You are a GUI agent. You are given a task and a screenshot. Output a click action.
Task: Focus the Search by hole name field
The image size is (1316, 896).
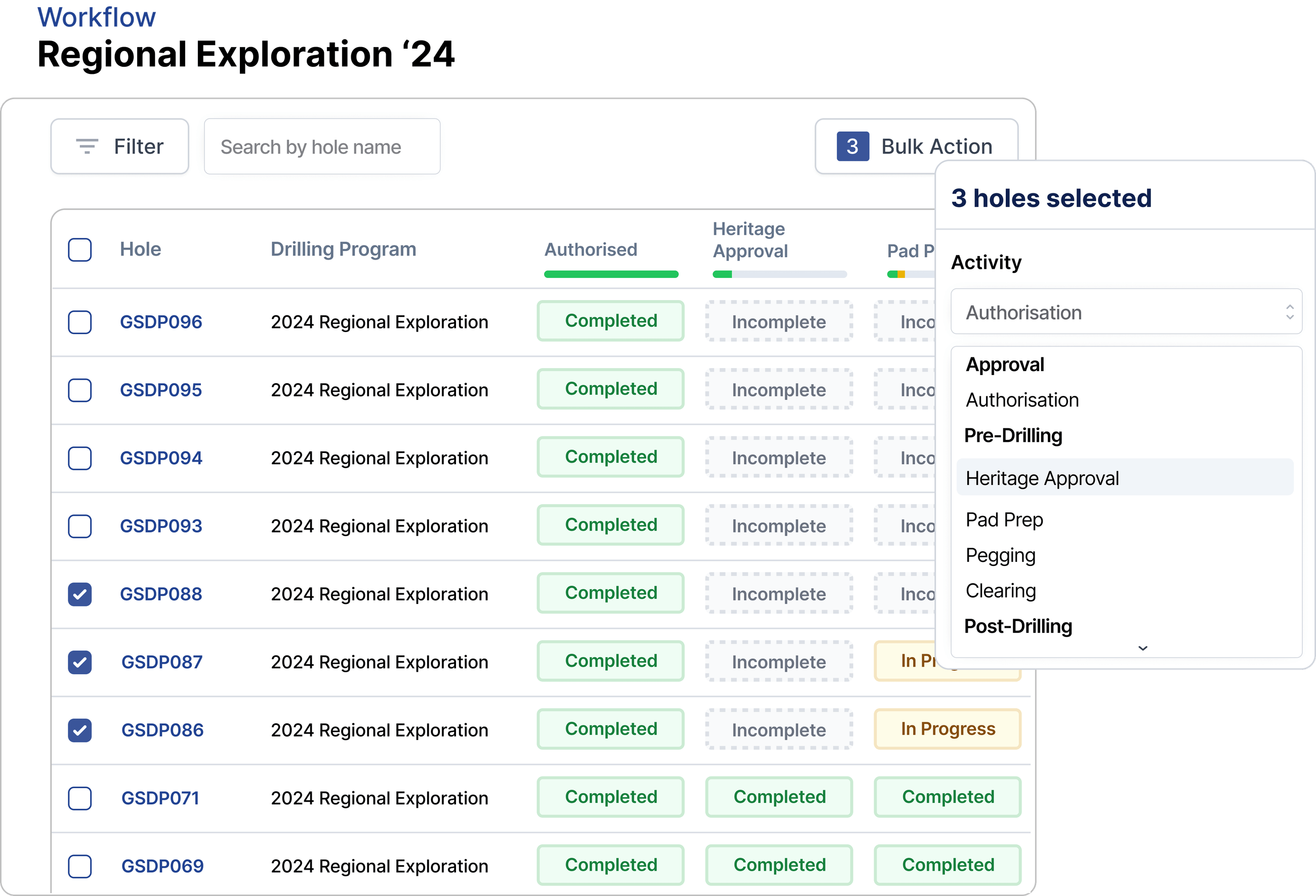[321, 147]
